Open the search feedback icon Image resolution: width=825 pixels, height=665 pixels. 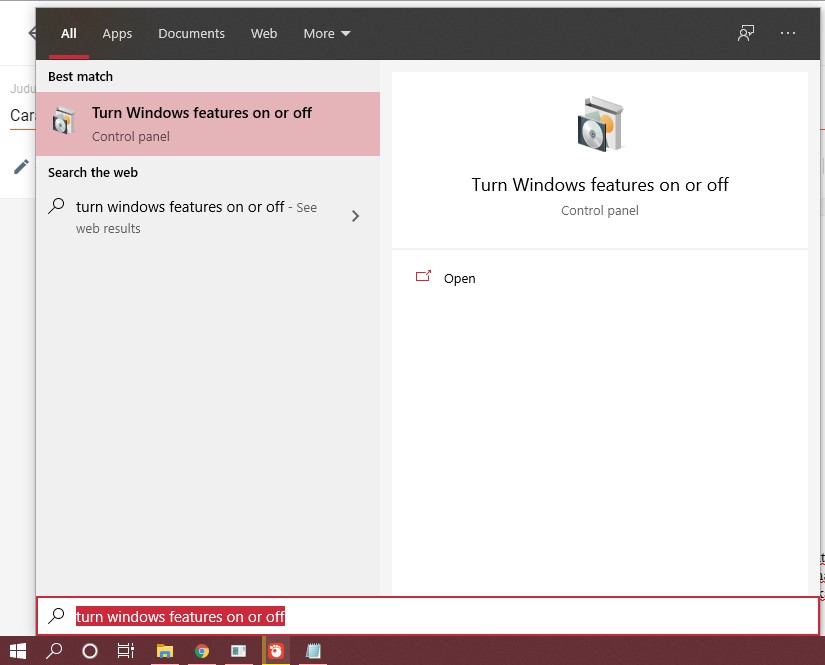coord(746,33)
